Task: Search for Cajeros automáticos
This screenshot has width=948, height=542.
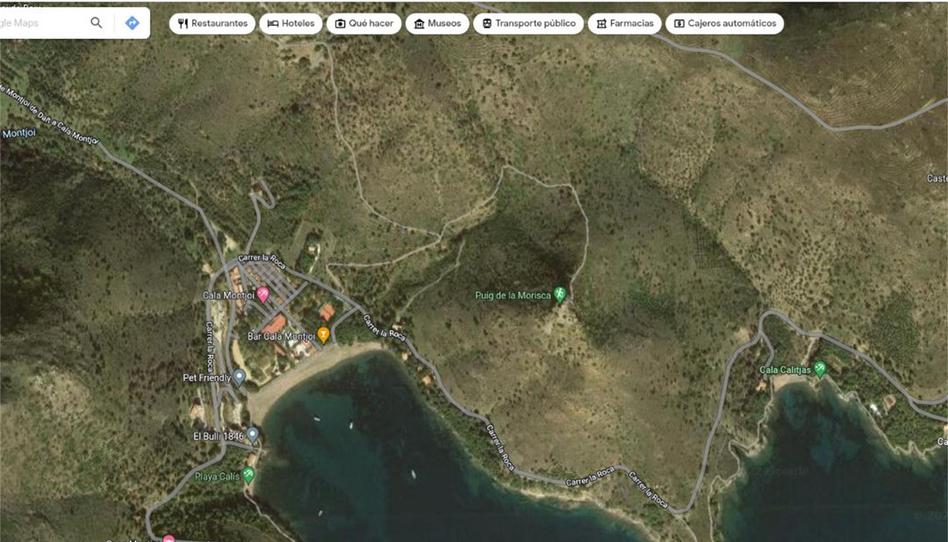Action: pos(724,23)
